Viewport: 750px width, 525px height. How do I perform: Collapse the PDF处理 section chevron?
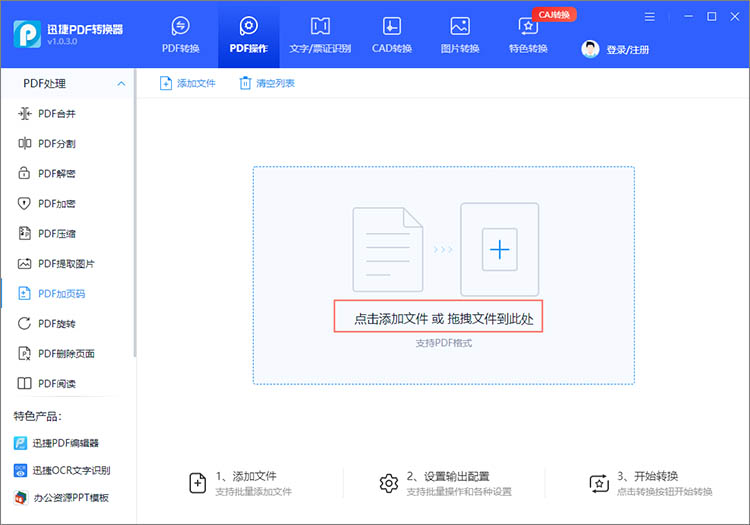coord(121,84)
